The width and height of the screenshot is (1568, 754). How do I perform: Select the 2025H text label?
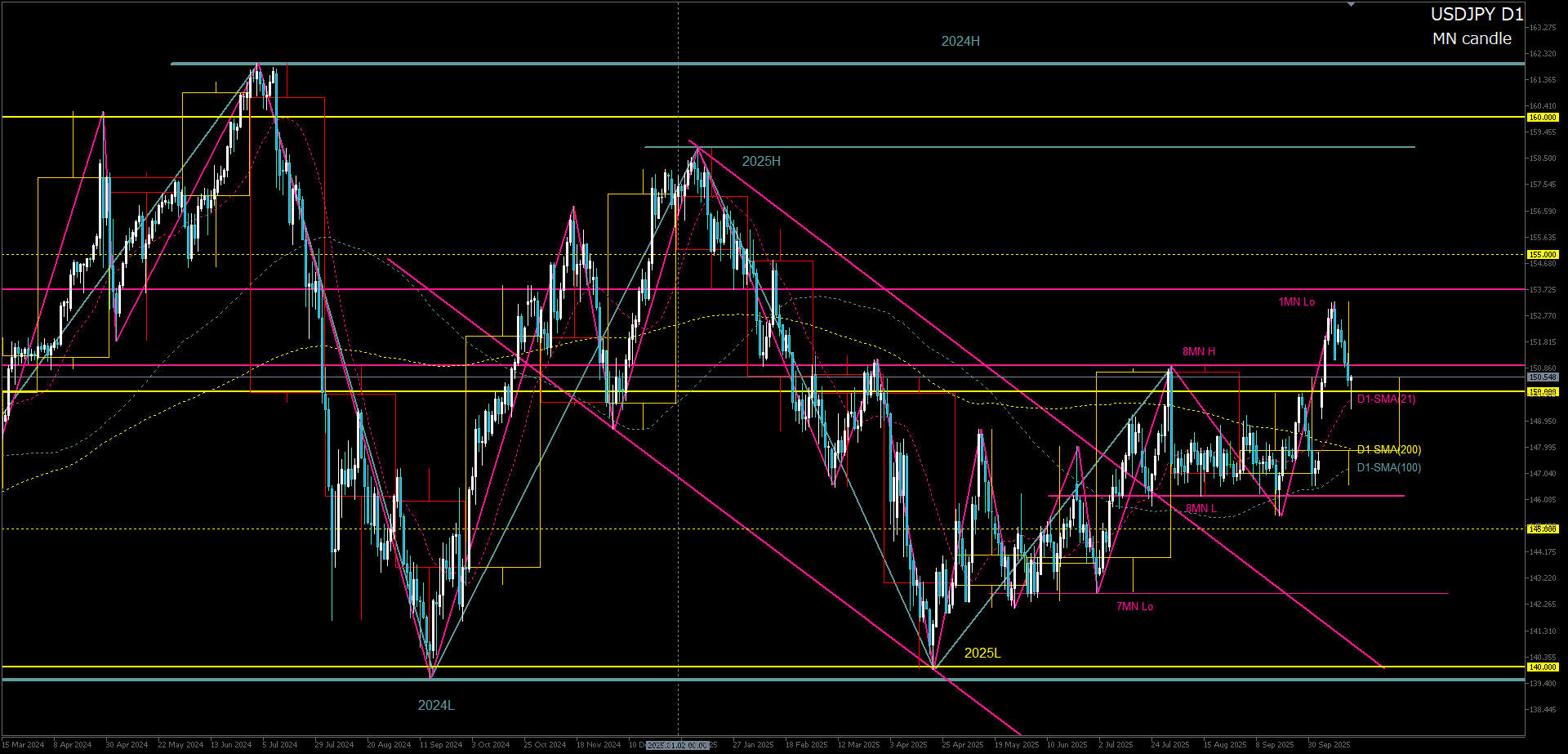[760, 161]
